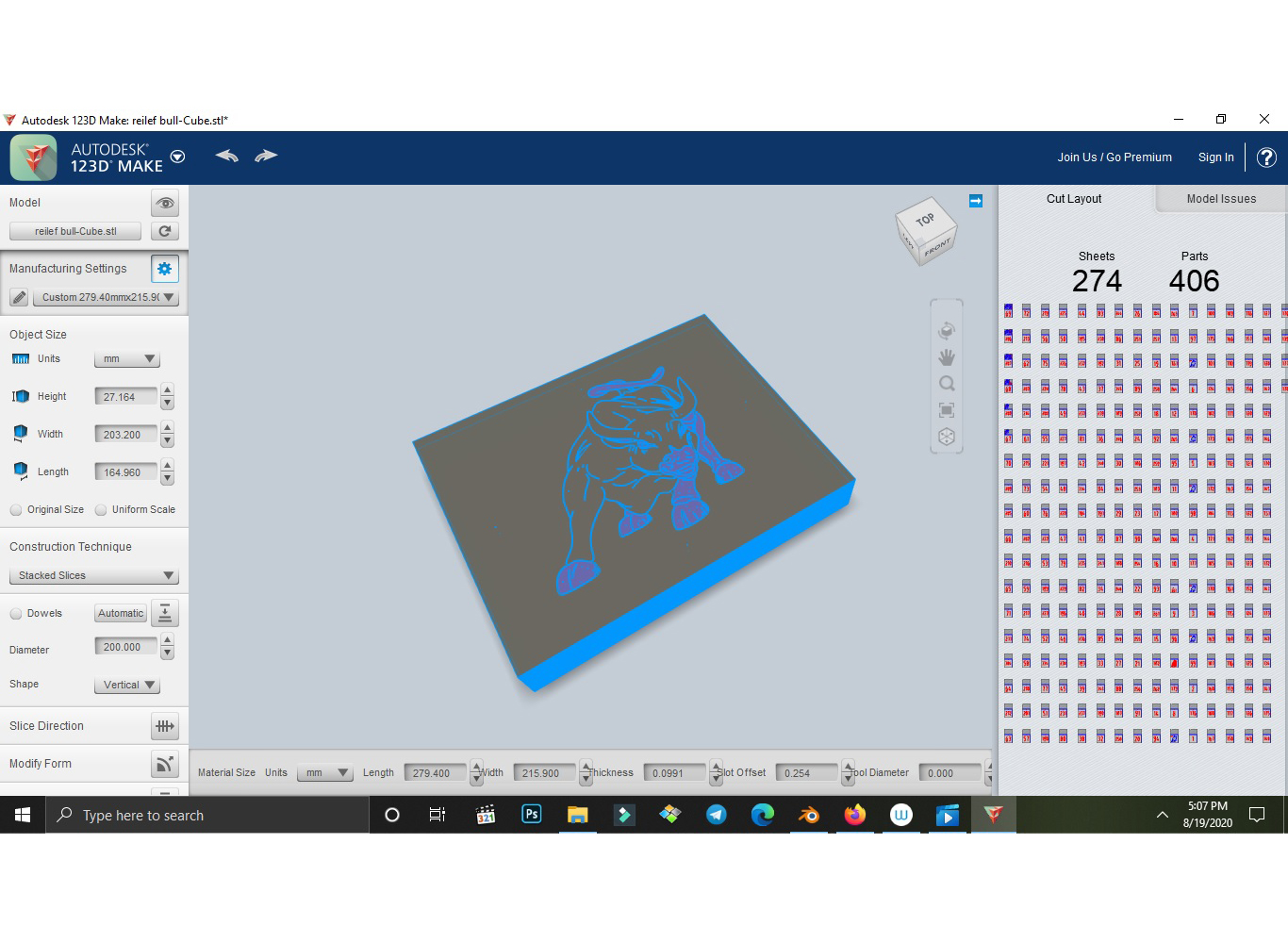Adjust the Thickness stepper arrows
Screen dimensions: 1288x943
(x=716, y=773)
